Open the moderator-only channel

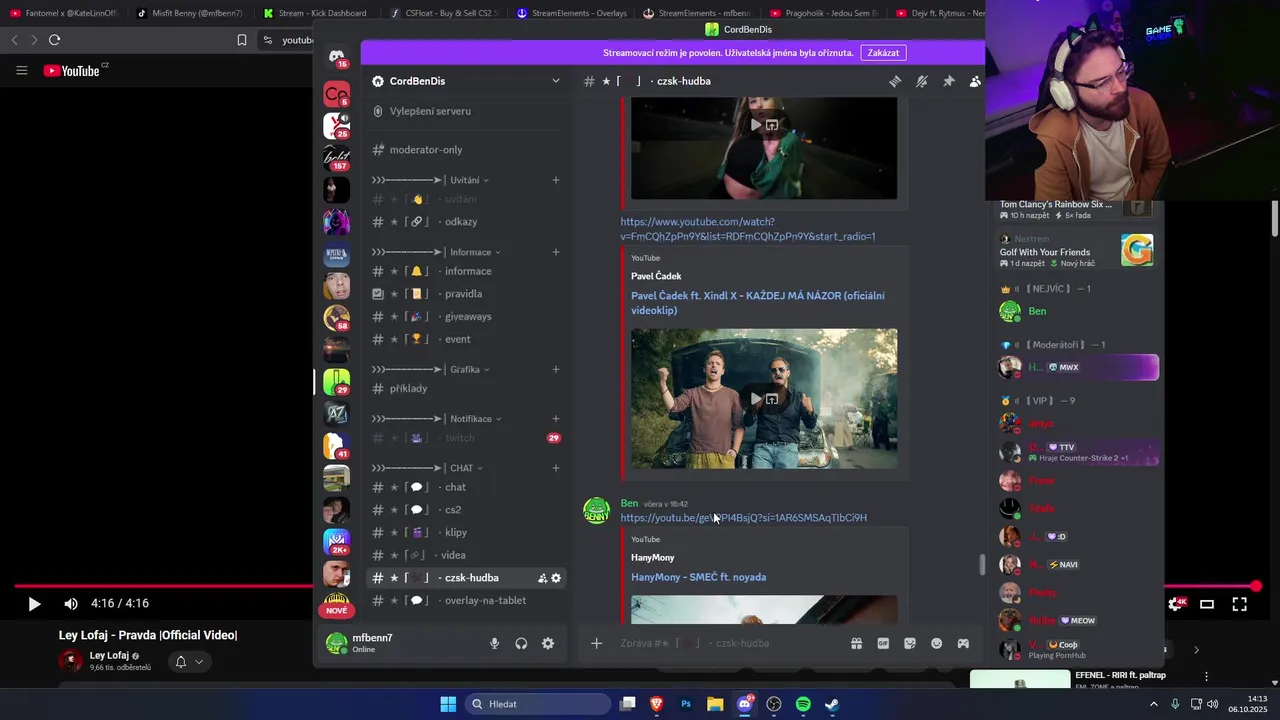tap(467, 150)
